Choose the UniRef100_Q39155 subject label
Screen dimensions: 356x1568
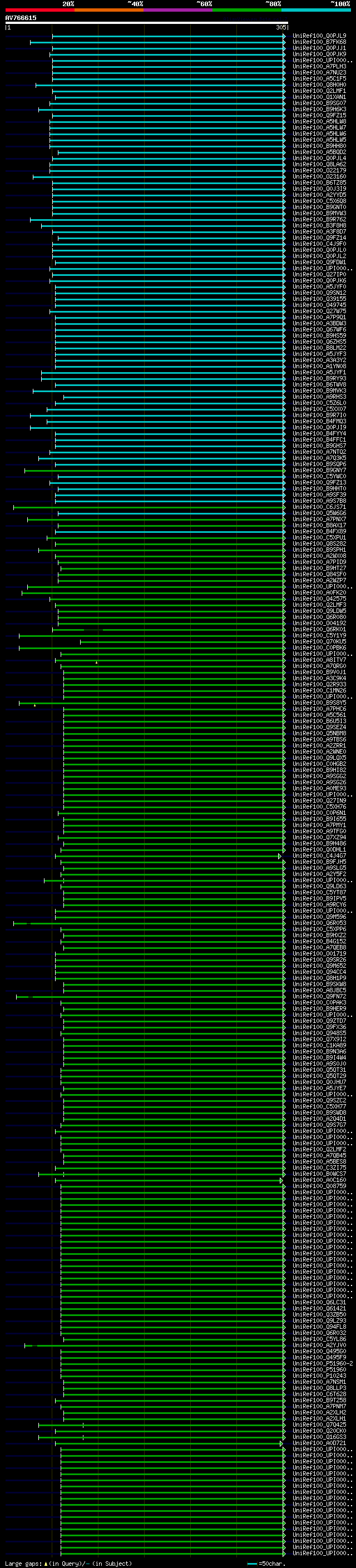pyautogui.click(x=319, y=299)
